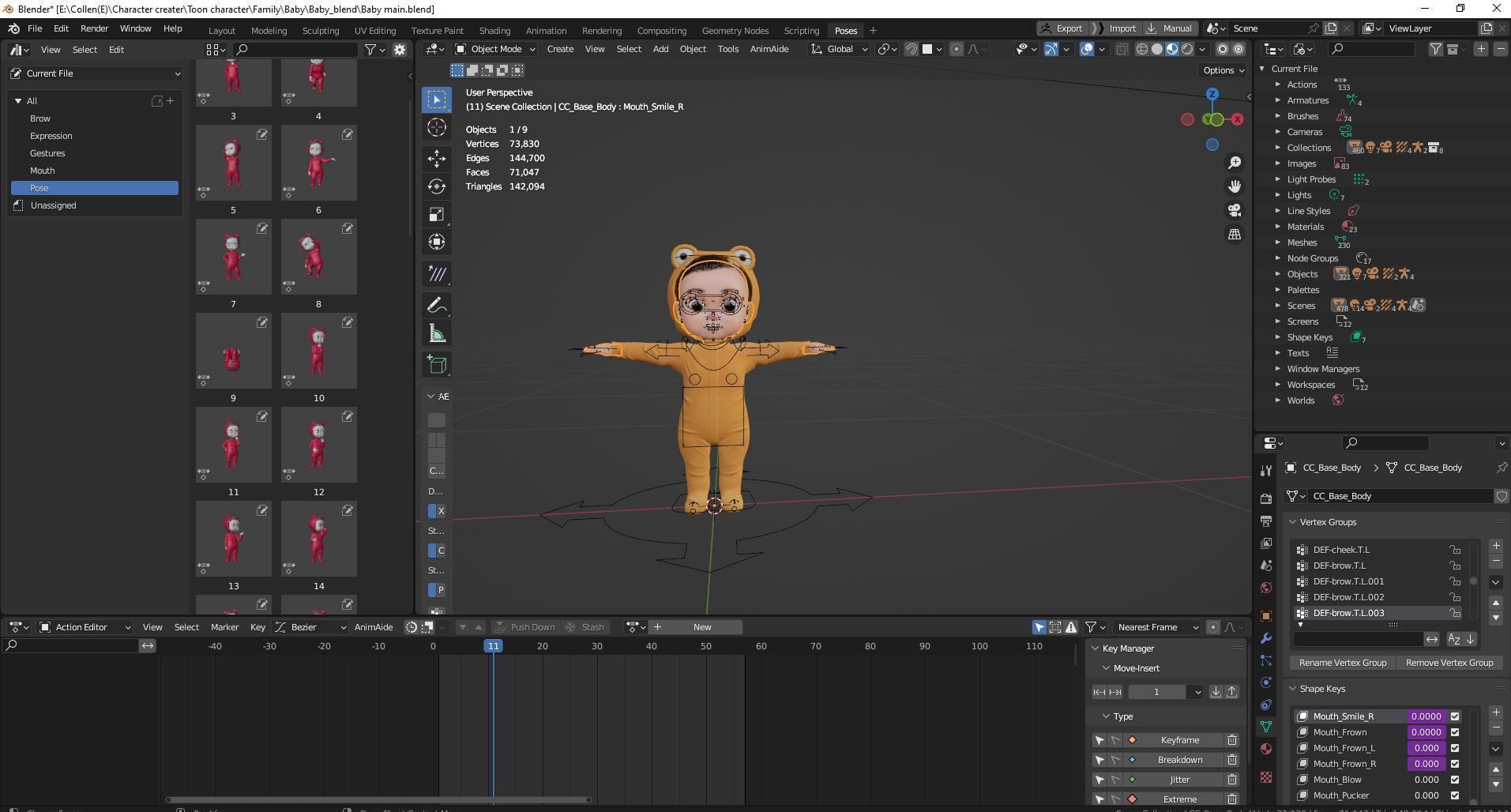Toggle camera view icon in viewport
The image size is (1511, 812).
(x=1235, y=210)
